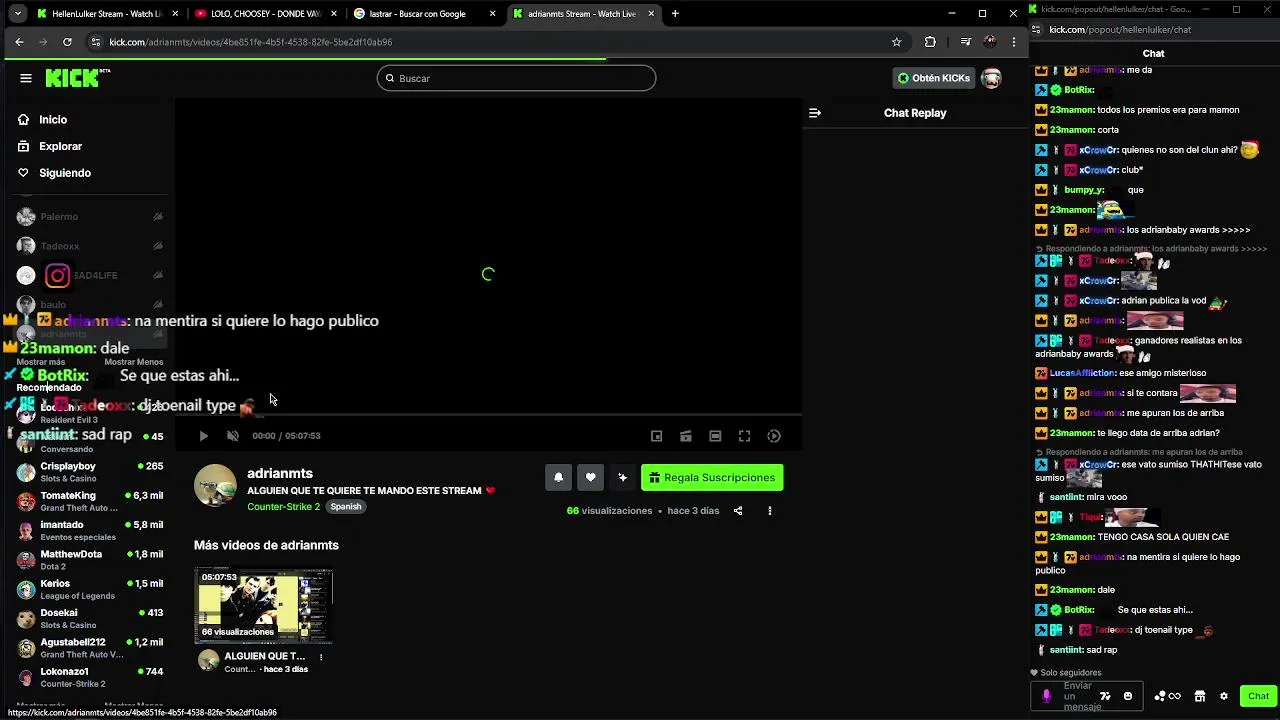Toggle theater mode in video player
Image resolution: width=1280 pixels, height=720 pixels.
point(715,436)
